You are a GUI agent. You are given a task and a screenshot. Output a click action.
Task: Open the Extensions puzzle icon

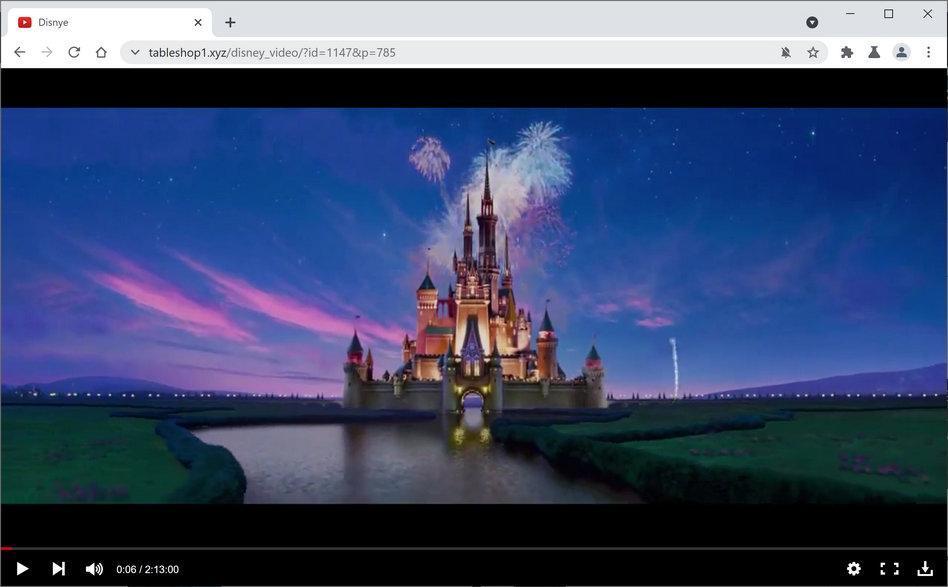point(847,53)
